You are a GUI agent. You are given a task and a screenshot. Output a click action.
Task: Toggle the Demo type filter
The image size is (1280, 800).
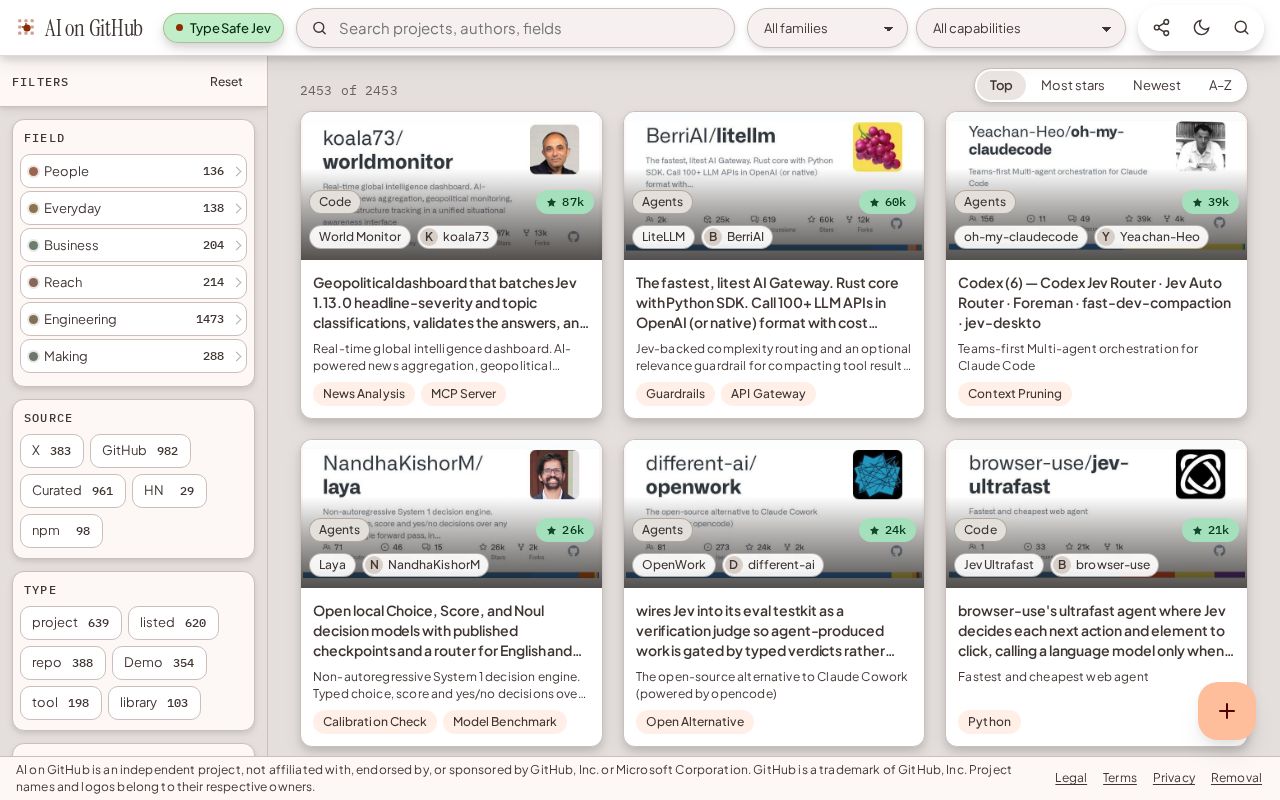159,663
